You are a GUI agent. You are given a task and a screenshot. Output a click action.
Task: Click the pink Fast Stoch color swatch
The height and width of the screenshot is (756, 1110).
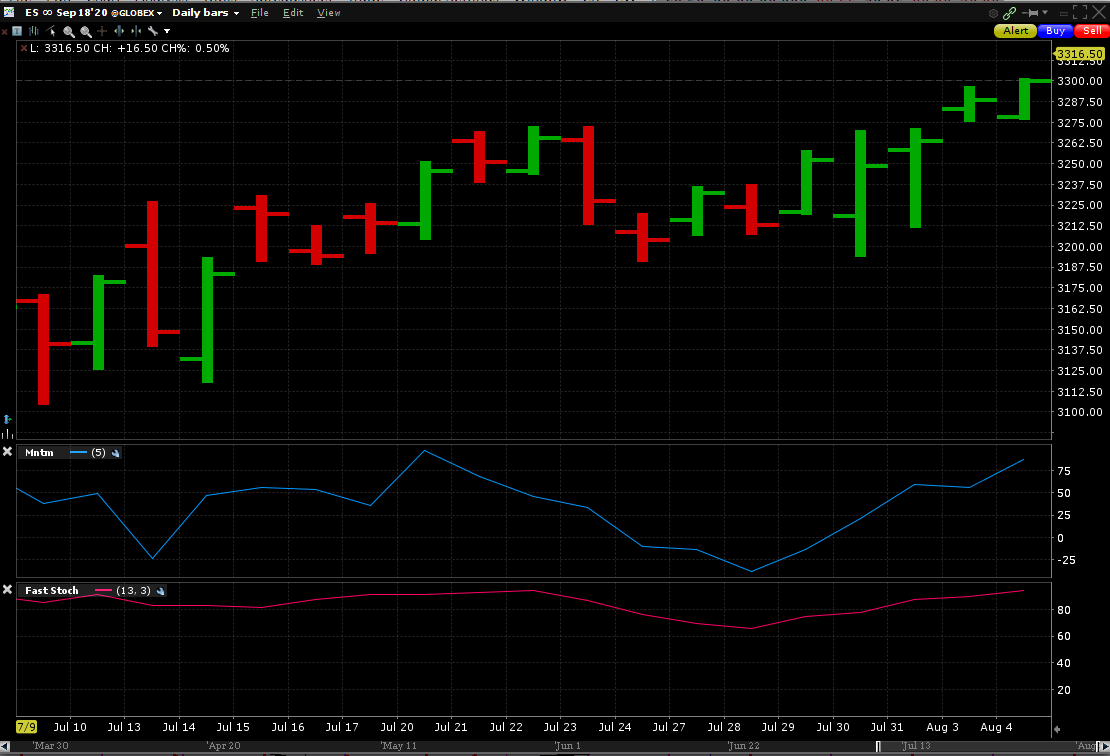(x=103, y=590)
